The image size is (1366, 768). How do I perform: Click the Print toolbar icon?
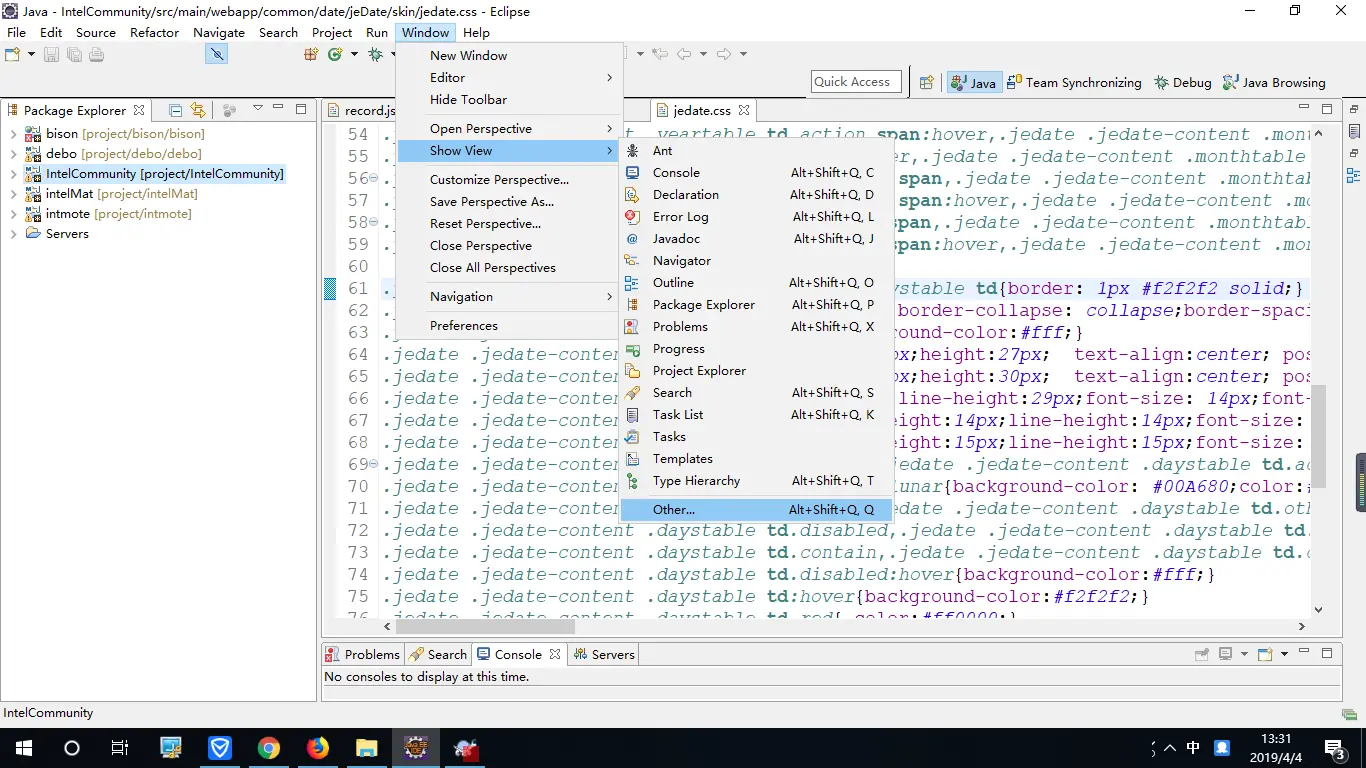pyautogui.click(x=96, y=54)
